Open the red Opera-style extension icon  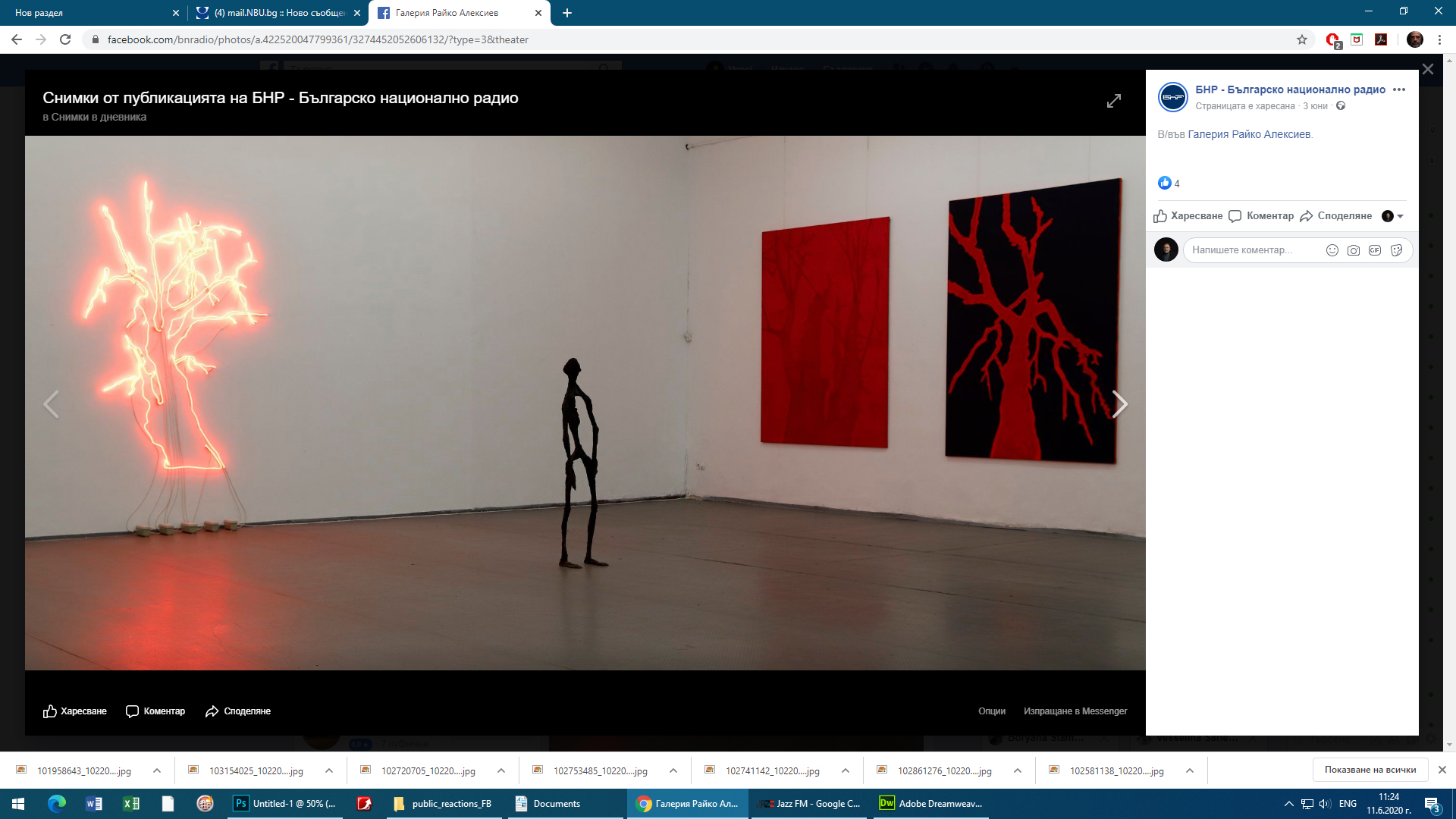(x=1333, y=40)
